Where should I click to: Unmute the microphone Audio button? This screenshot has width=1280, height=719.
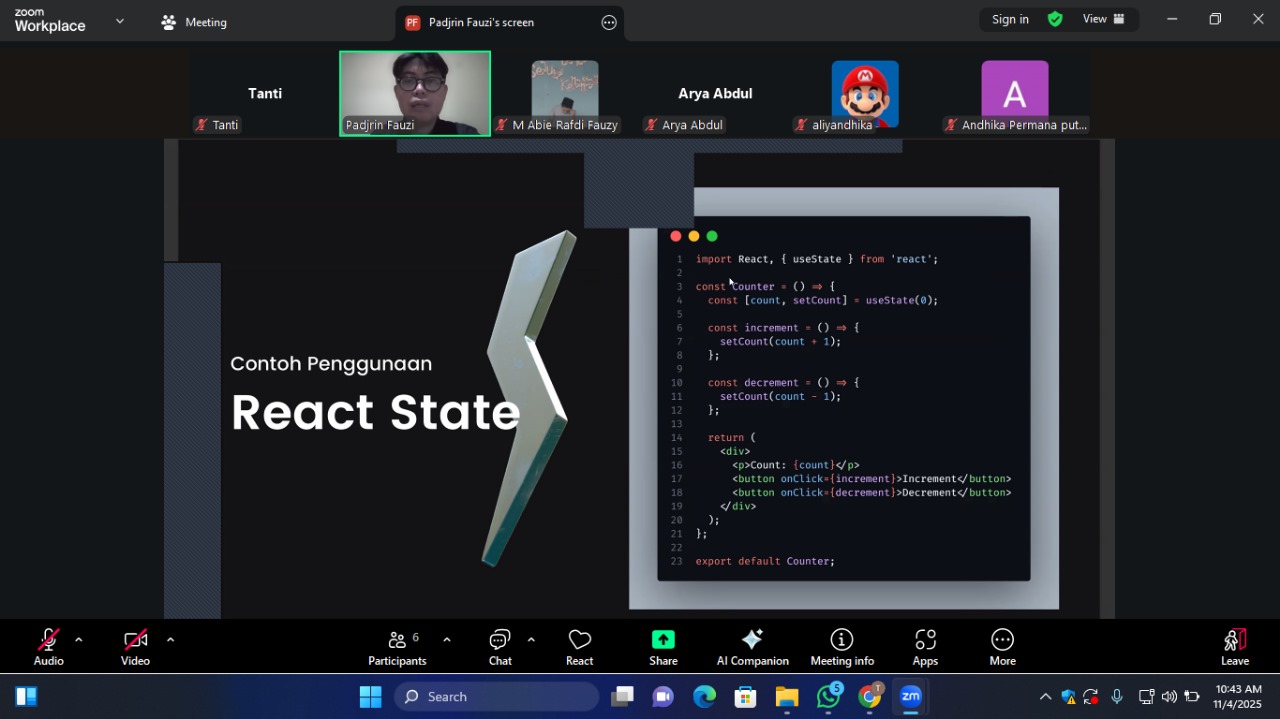point(48,647)
